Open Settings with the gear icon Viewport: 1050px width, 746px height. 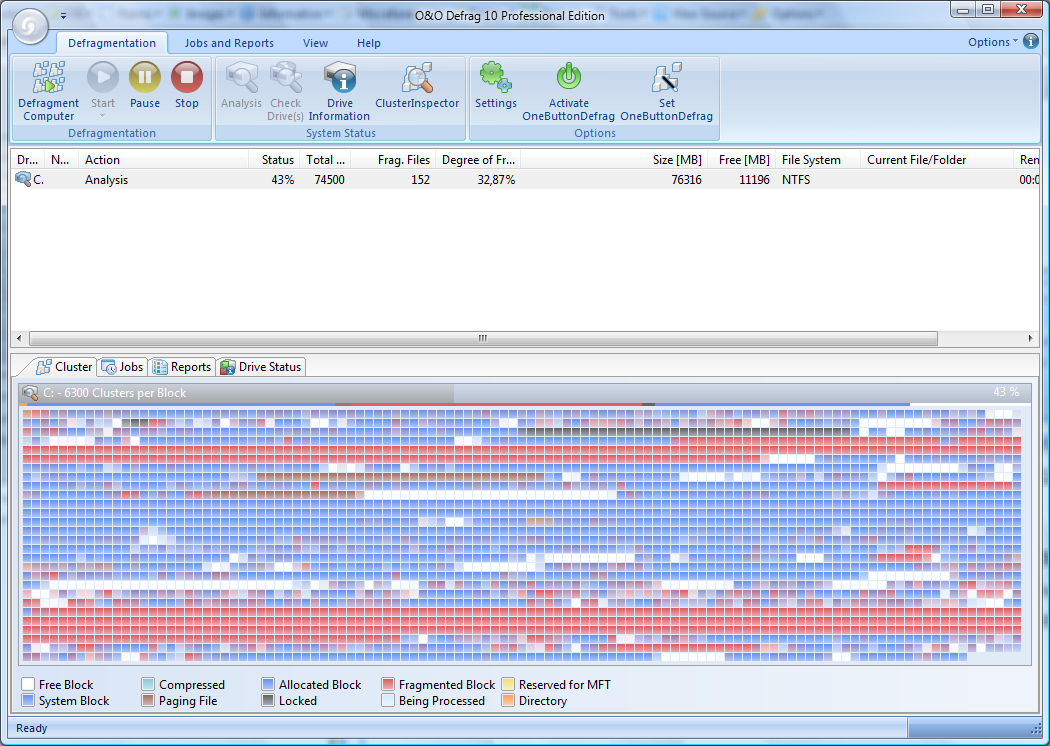[496, 77]
